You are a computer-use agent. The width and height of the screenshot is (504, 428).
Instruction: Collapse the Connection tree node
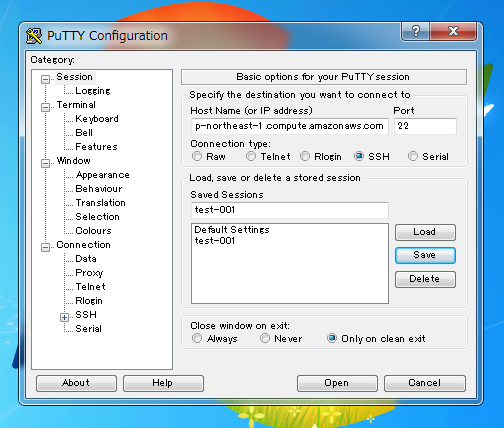[45, 247]
